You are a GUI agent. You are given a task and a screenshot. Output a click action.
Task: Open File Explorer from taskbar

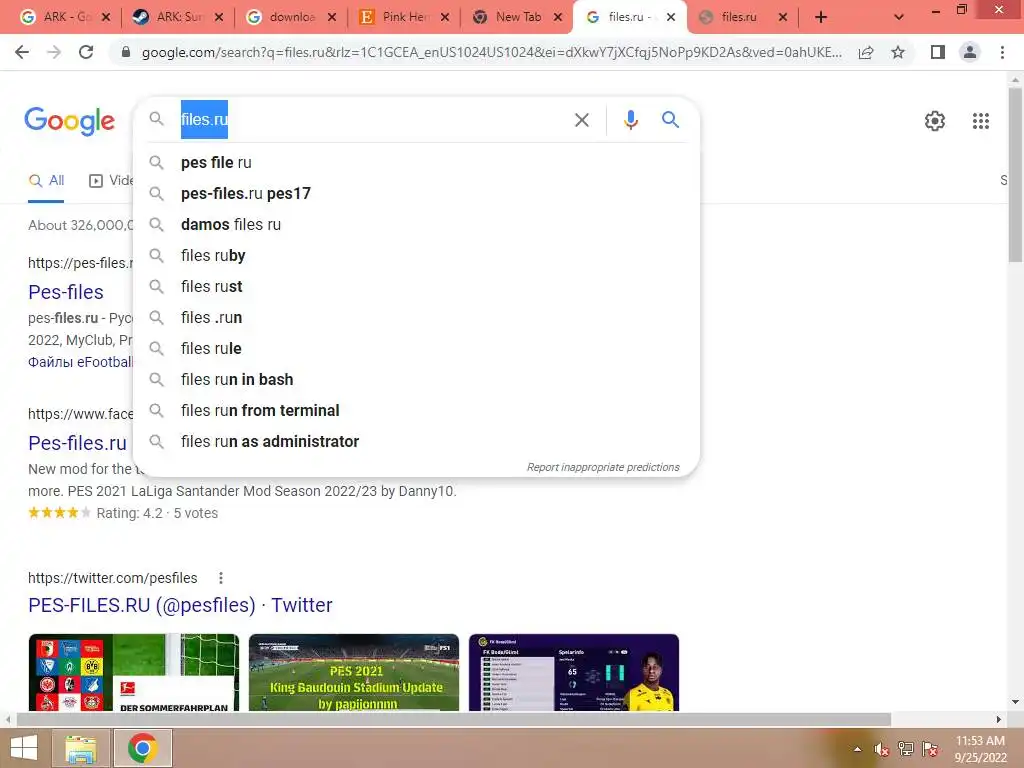click(81, 748)
